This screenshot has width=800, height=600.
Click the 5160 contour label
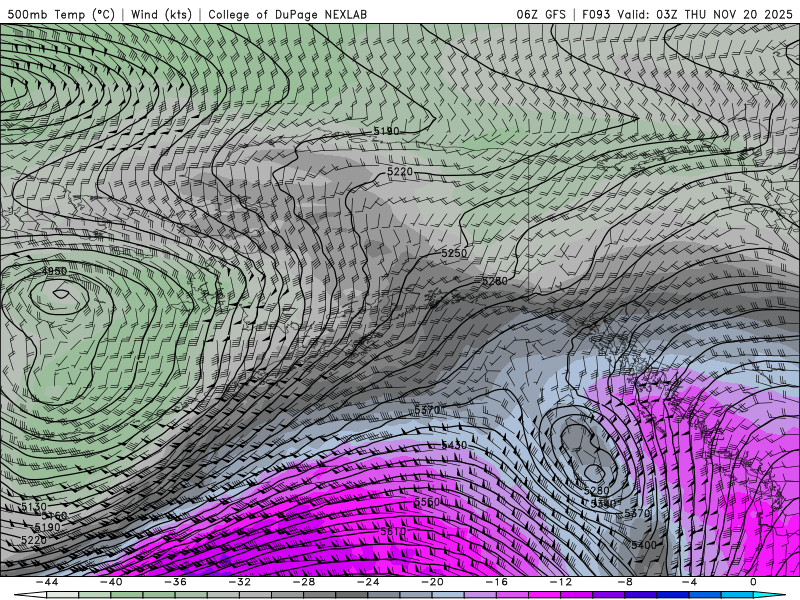coord(54,516)
